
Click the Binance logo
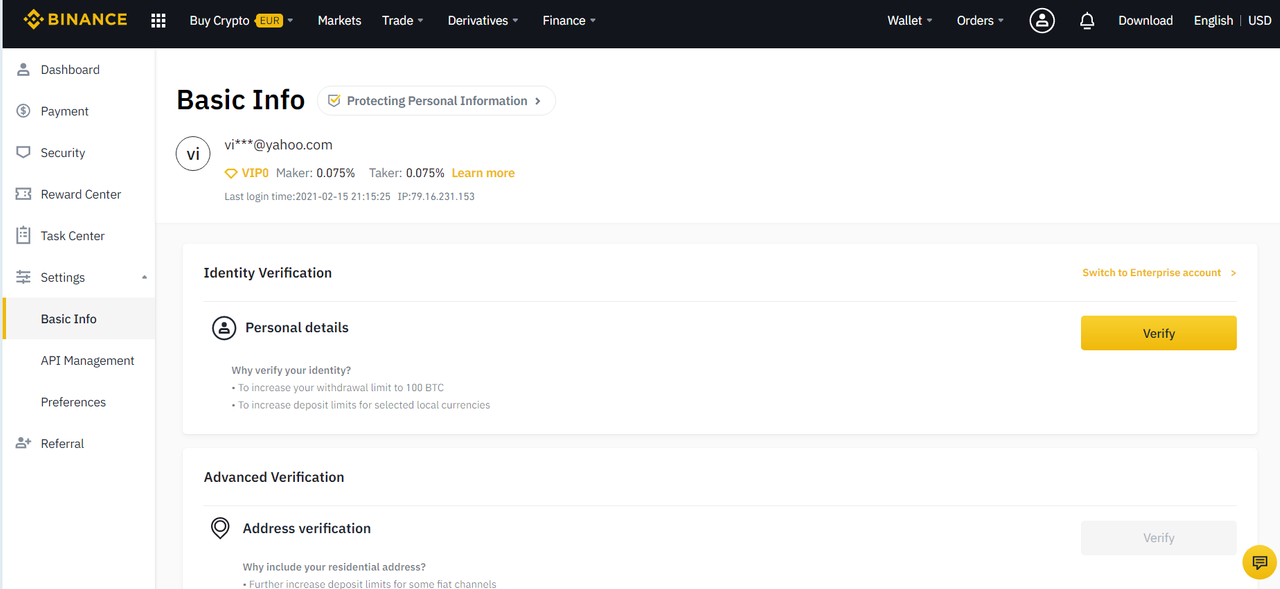76,20
